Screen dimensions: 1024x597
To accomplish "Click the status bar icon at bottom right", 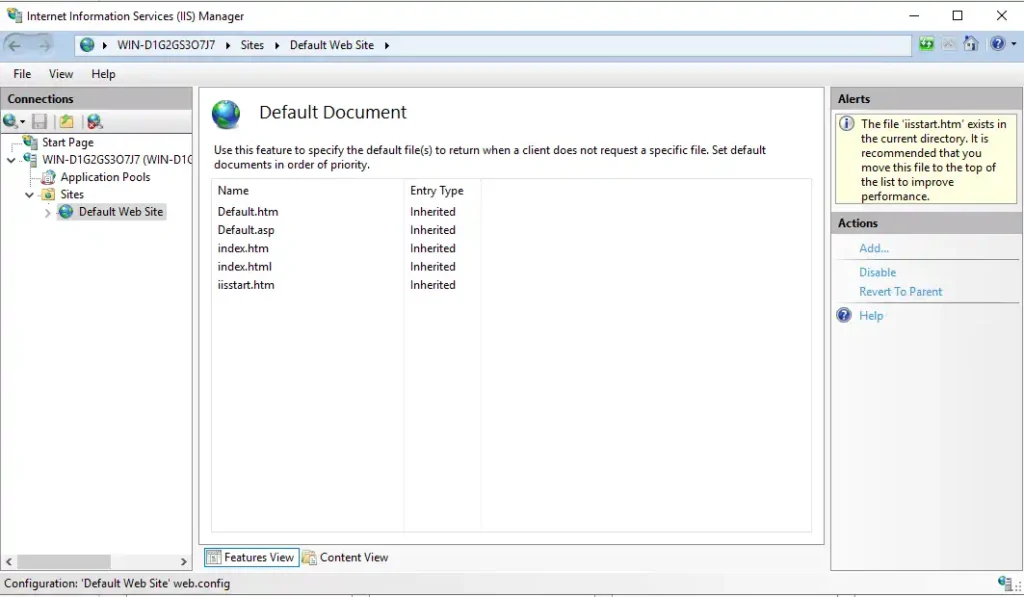I will [1006, 583].
